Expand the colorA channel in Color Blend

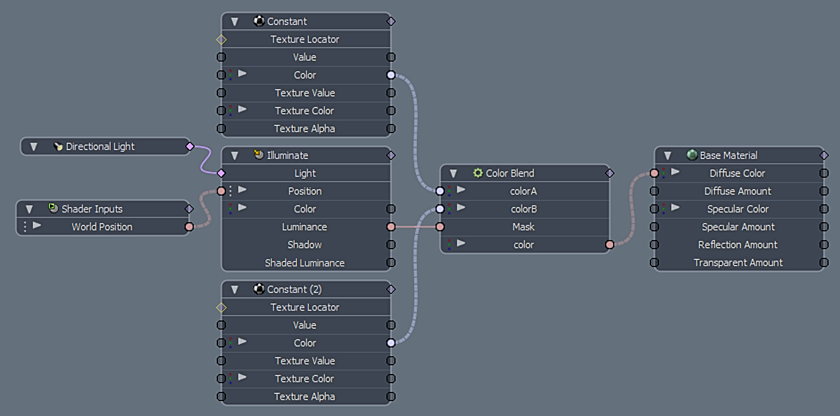(461, 191)
